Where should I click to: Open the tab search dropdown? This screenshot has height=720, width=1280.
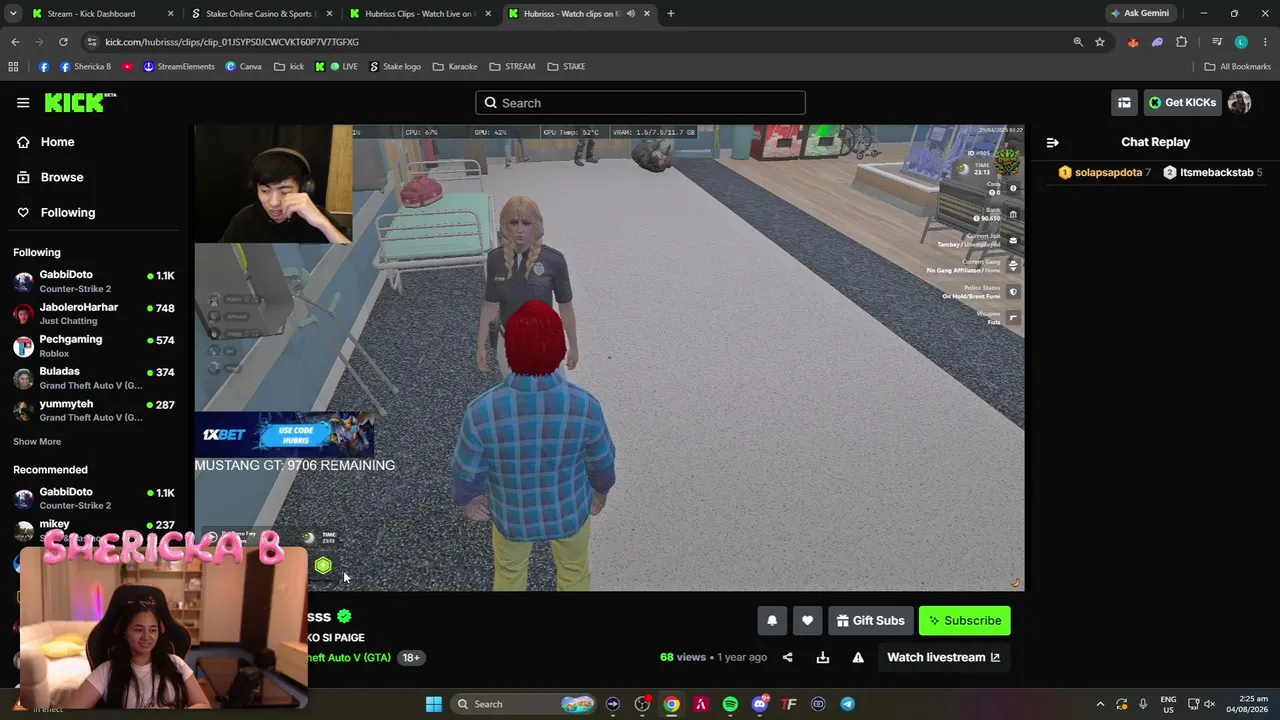point(13,14)
